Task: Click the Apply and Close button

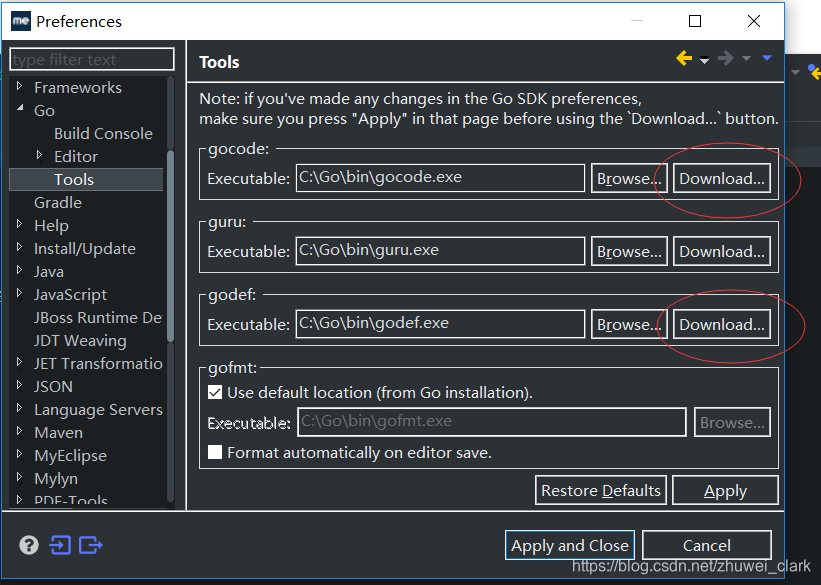Action: coord(569,545)
